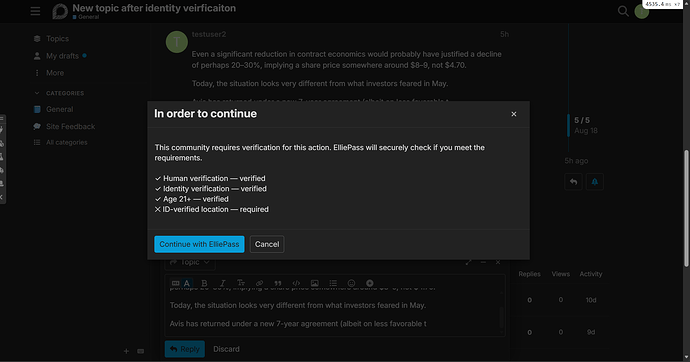Toggle composer fullscreen expand icon
The width and height of the screenshot is (690, 362).
pos(469,262)
